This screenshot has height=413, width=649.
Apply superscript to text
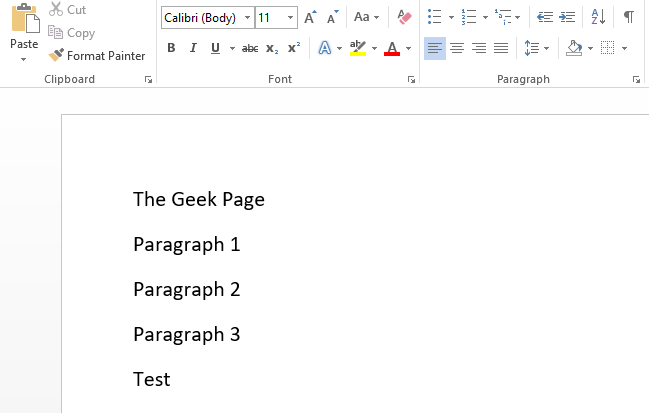tap(293, 48)
